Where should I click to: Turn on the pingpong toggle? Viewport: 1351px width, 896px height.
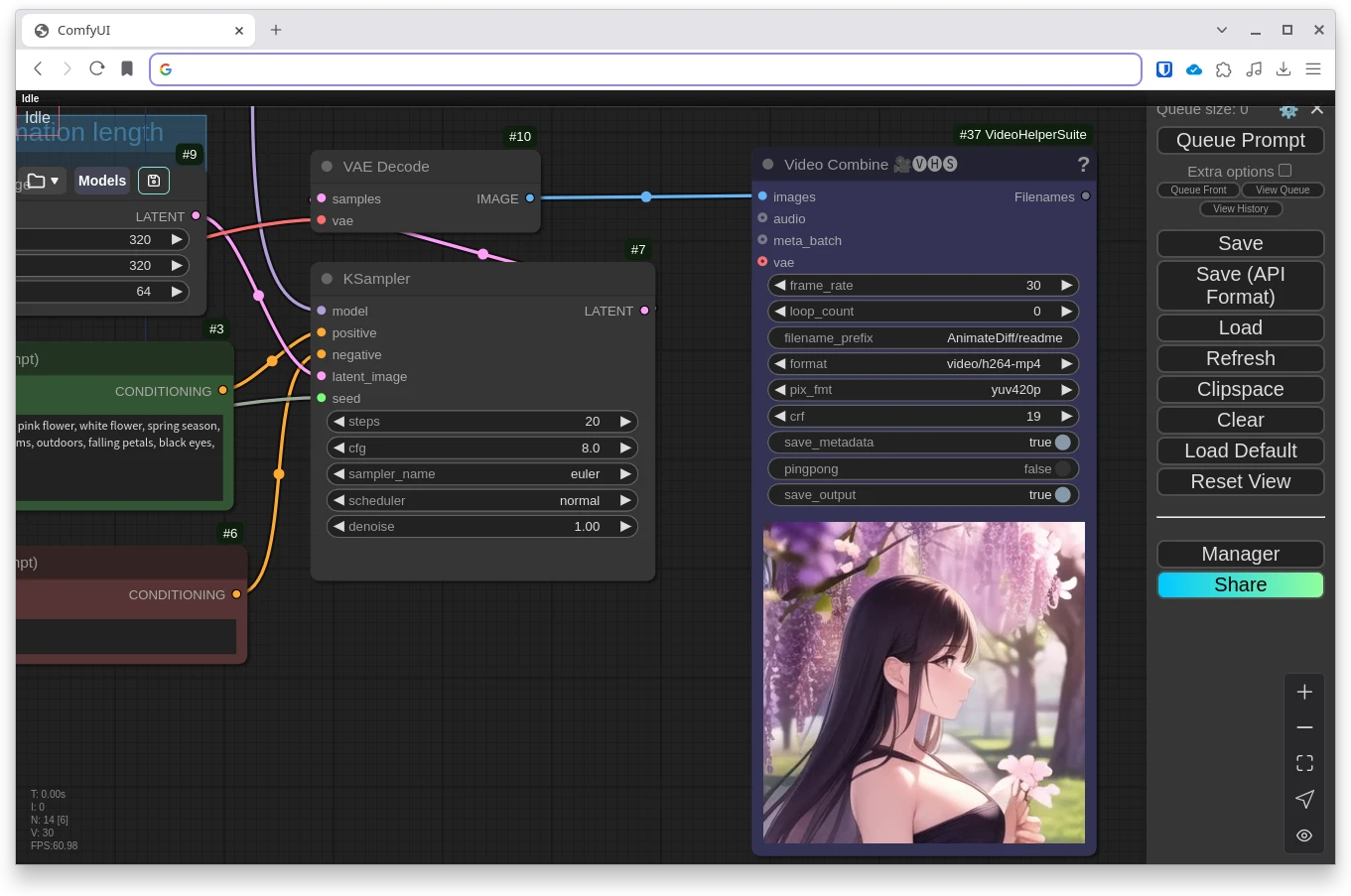pos(1062,469)
